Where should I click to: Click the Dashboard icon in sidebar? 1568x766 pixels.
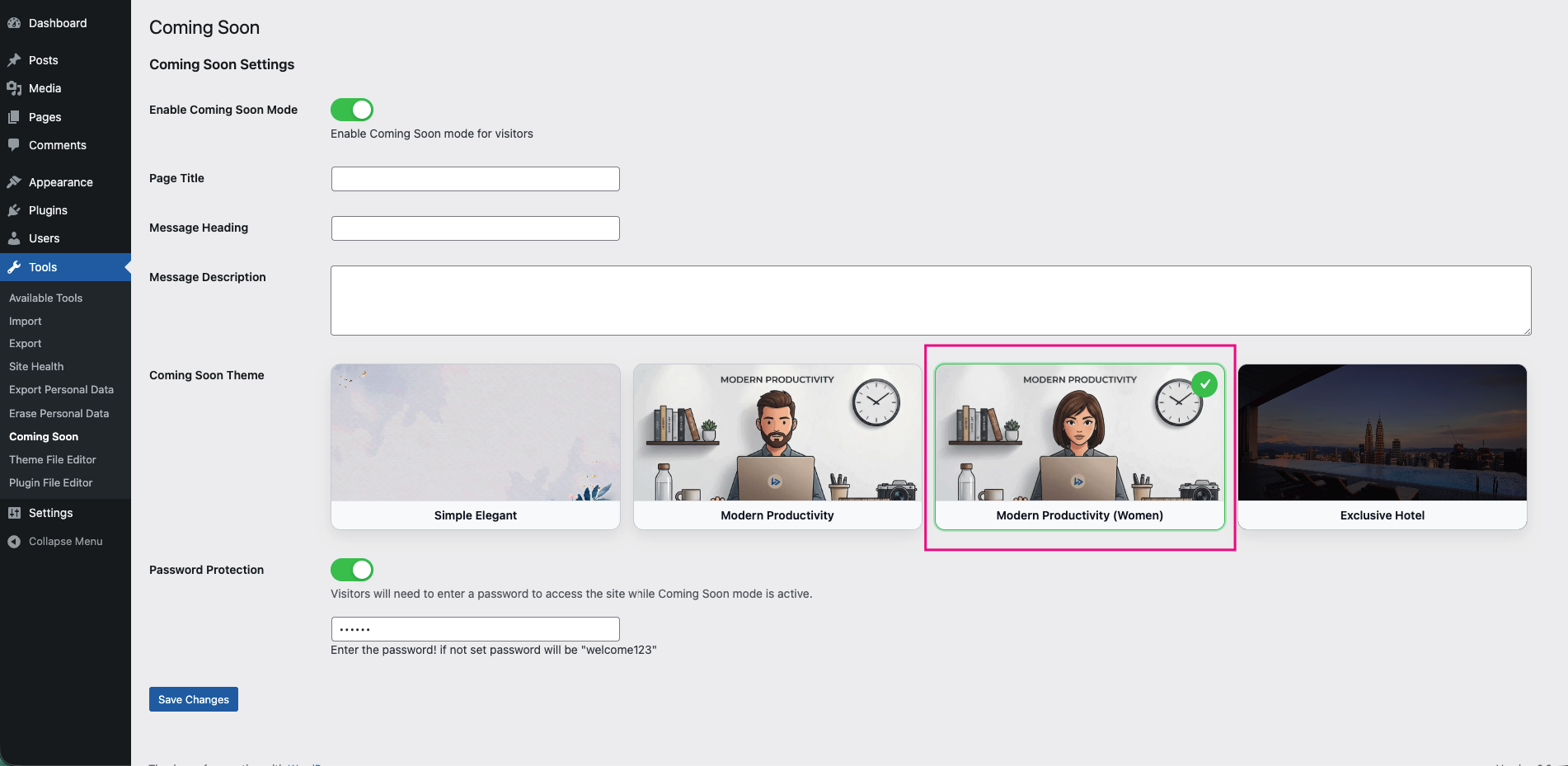14,23
